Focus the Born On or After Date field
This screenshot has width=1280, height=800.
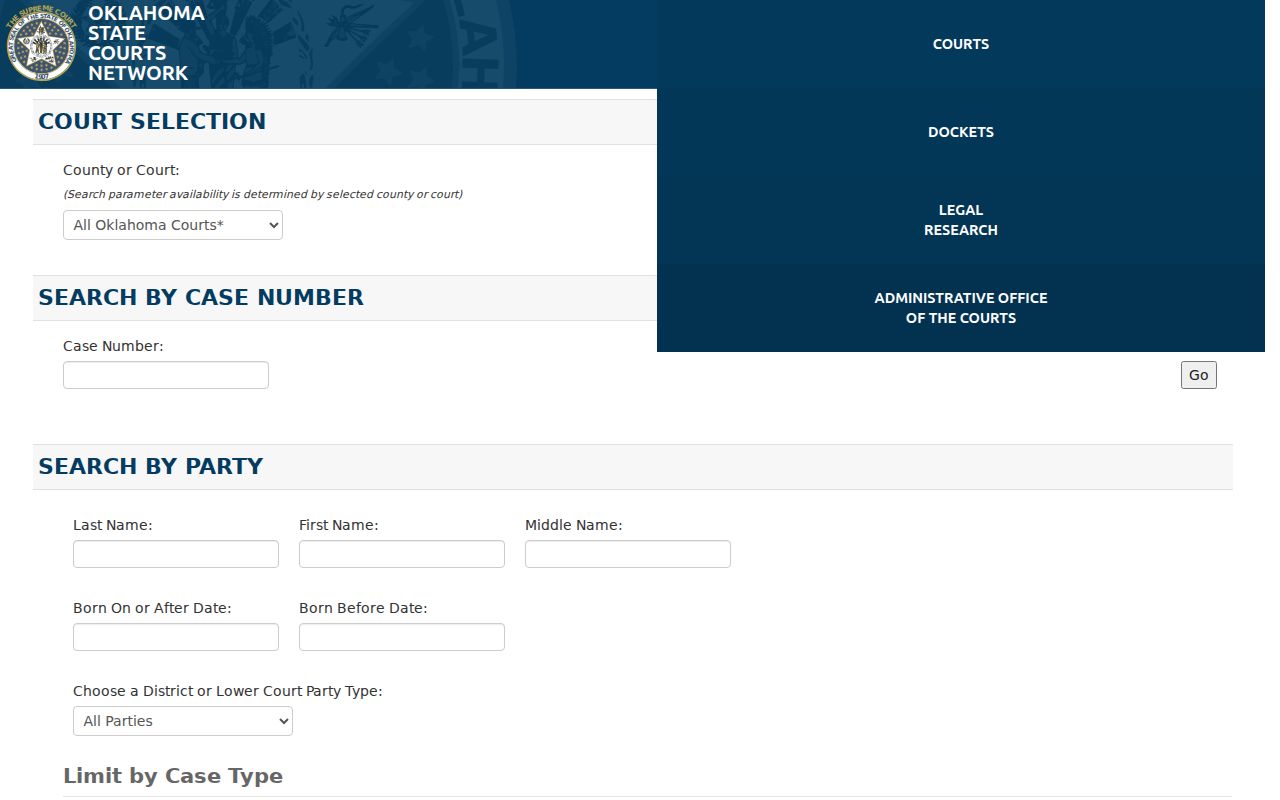(x=176, y=637)
